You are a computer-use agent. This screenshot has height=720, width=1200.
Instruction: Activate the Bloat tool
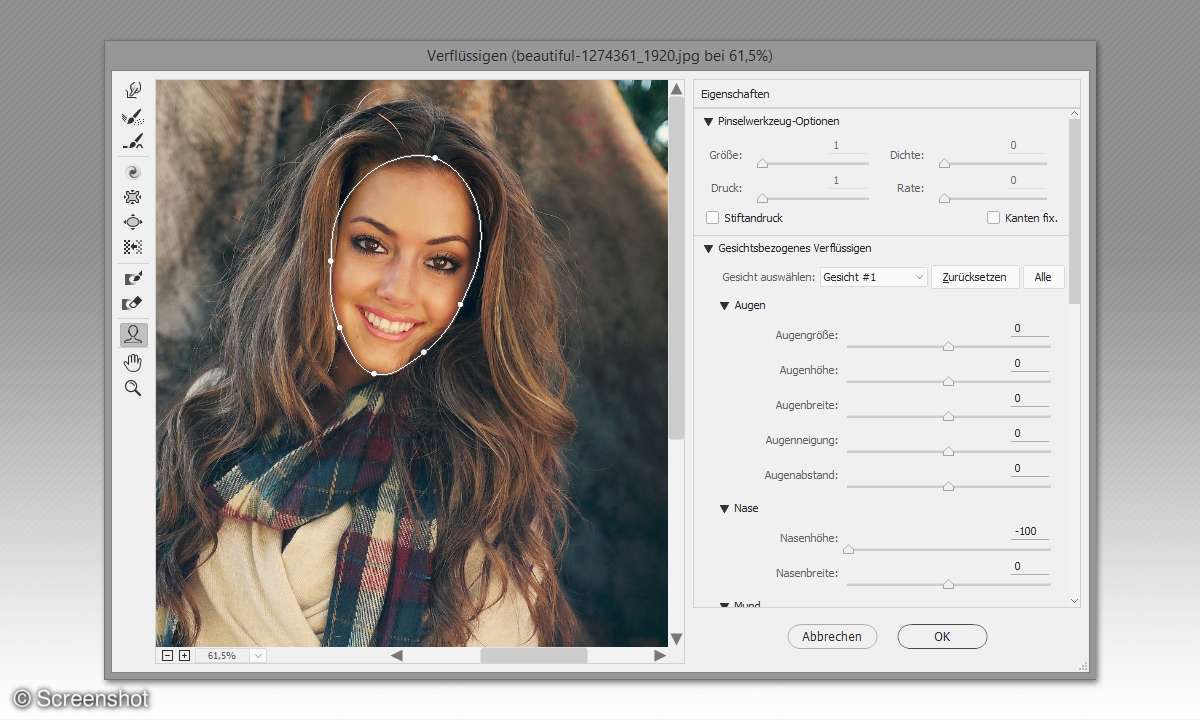132,222
